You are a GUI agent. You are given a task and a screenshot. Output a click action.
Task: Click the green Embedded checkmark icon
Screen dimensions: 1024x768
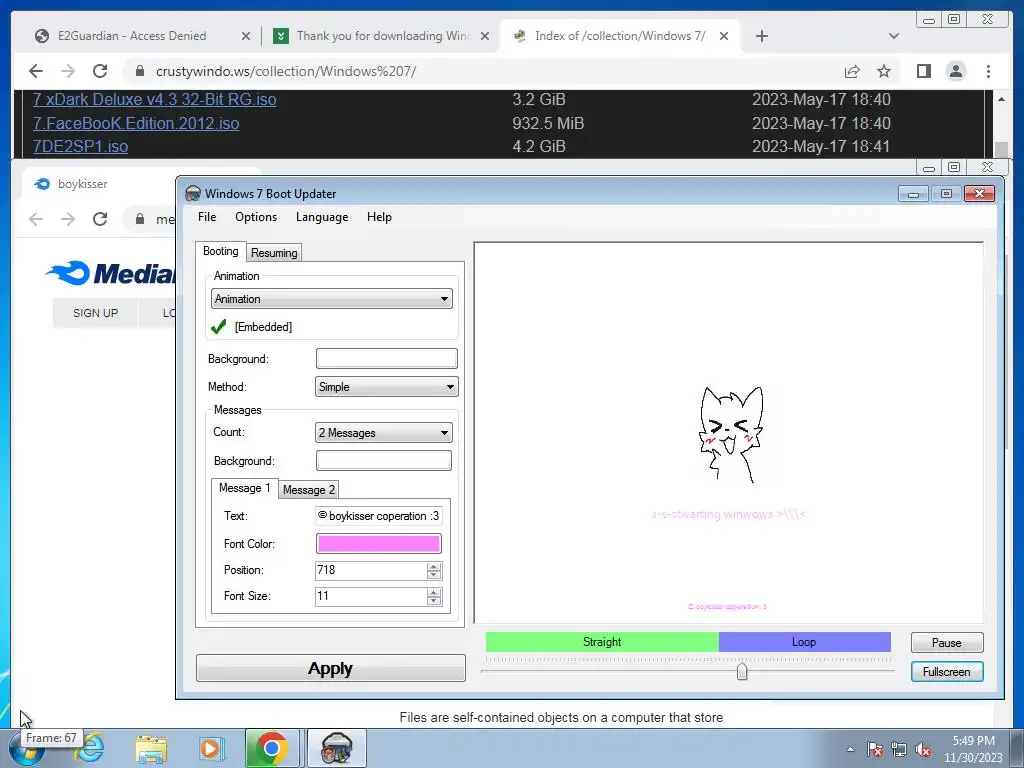[x=219, y=327]
